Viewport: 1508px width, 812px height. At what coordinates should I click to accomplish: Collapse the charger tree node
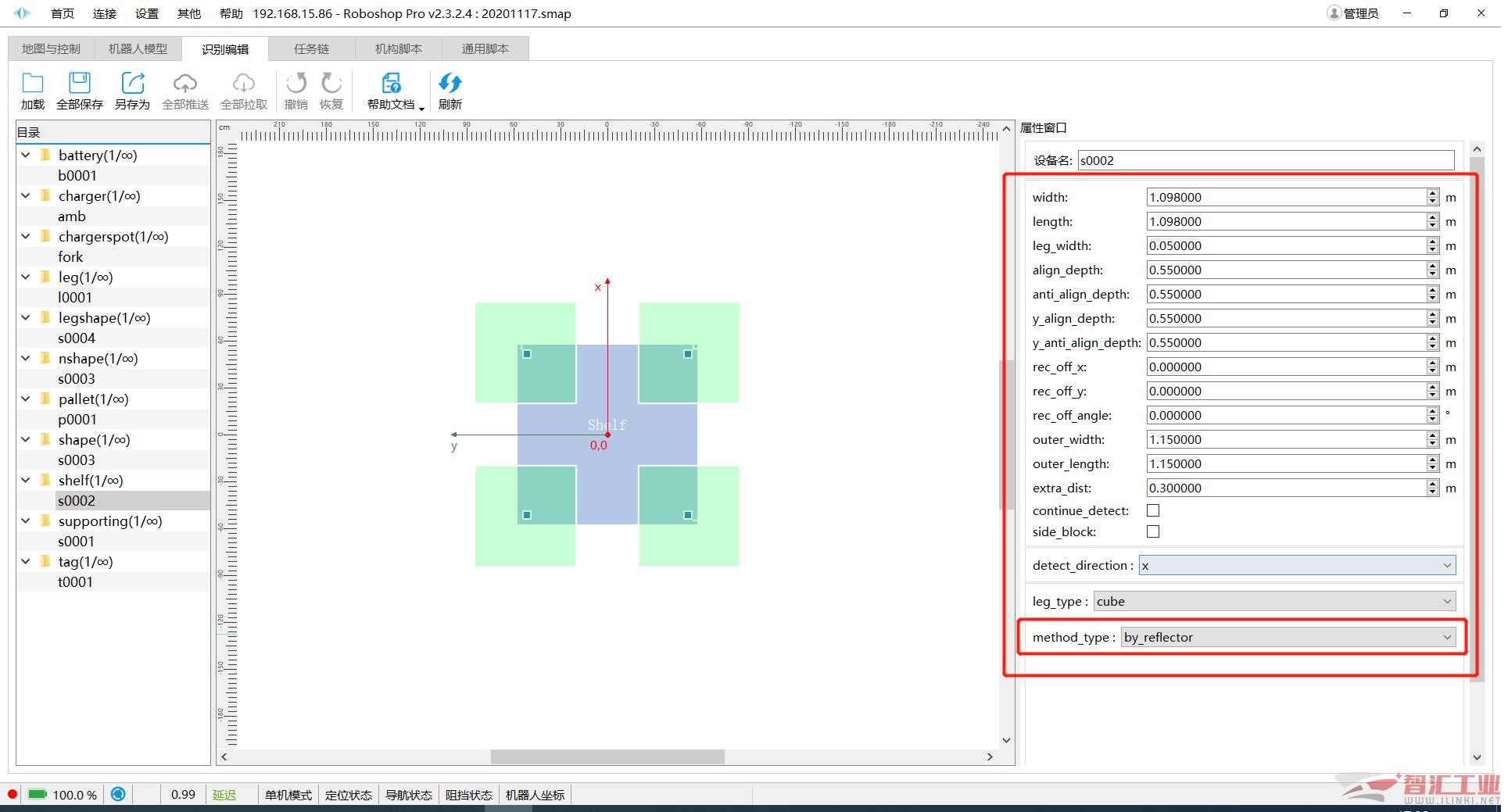click(26, 195)
